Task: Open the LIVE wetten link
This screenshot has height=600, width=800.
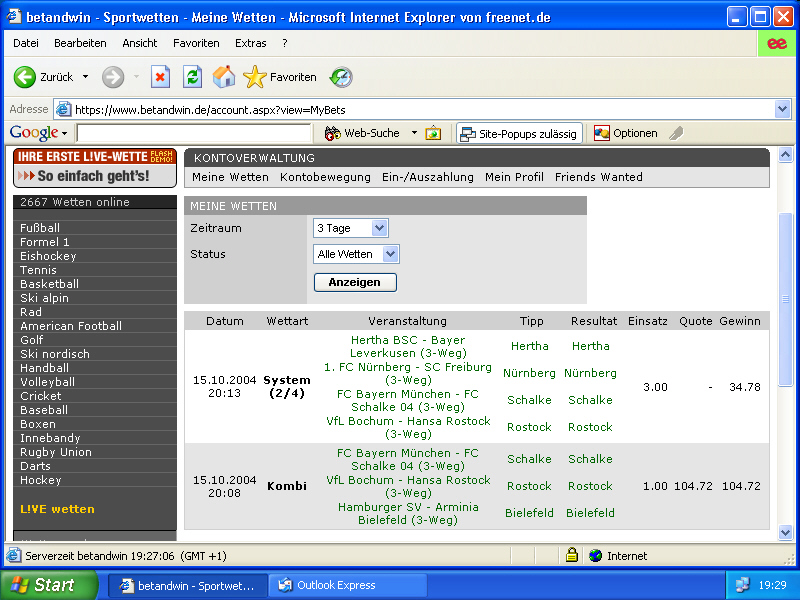Action: 57,509
